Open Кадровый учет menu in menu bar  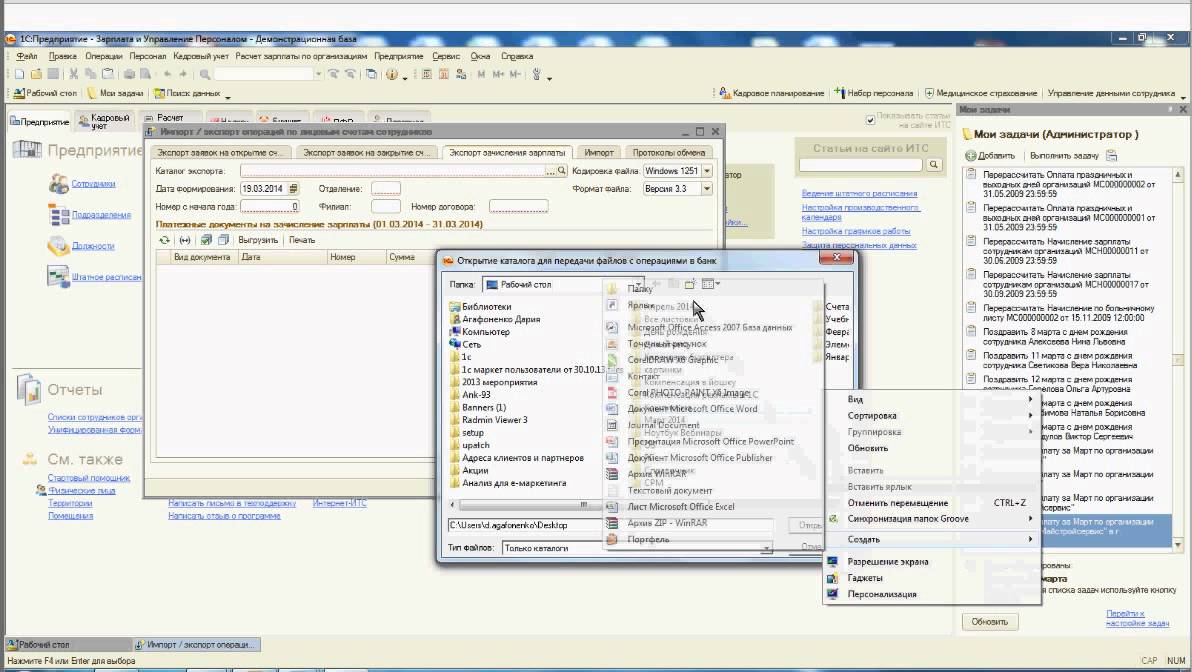click(x=201, y=56)
